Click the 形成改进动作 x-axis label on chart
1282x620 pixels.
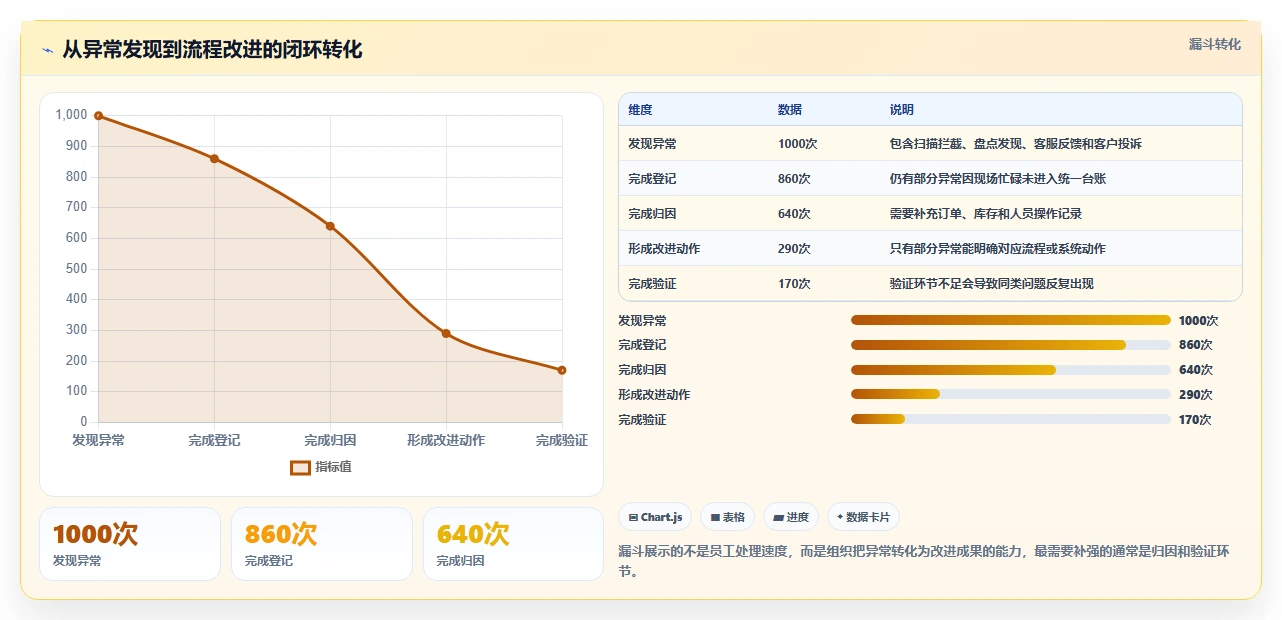point(446,440)
